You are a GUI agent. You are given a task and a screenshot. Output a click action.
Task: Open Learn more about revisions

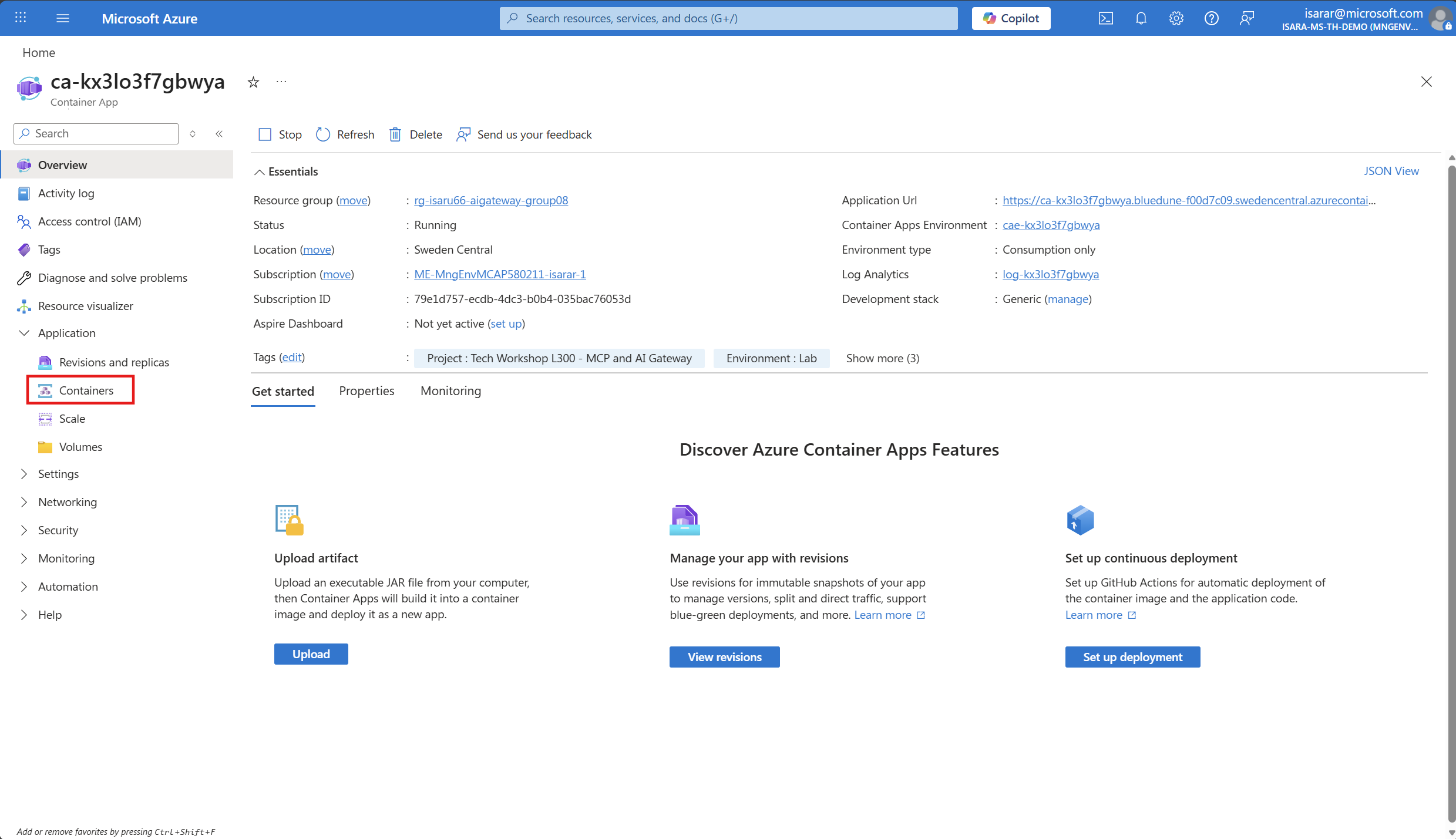[889, 615]
